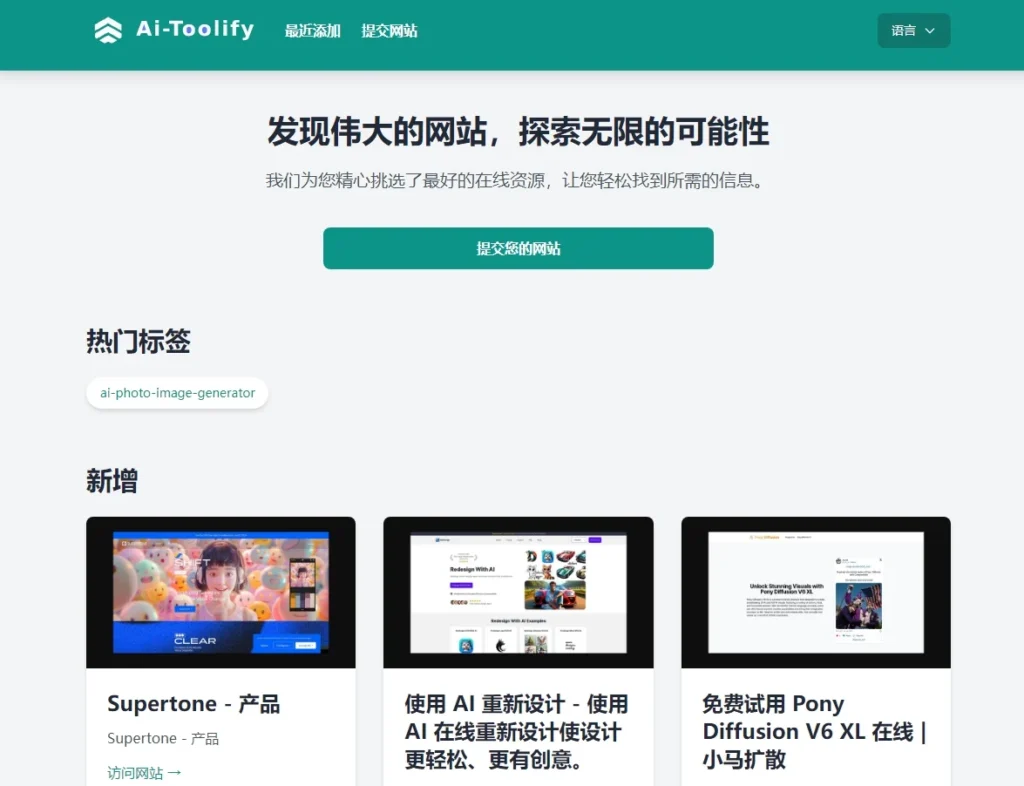Click the Ai-Toolify brand name text
The width and height of the screenshot is (1024, 786).
pyautogui.click(x=193, y=29)
